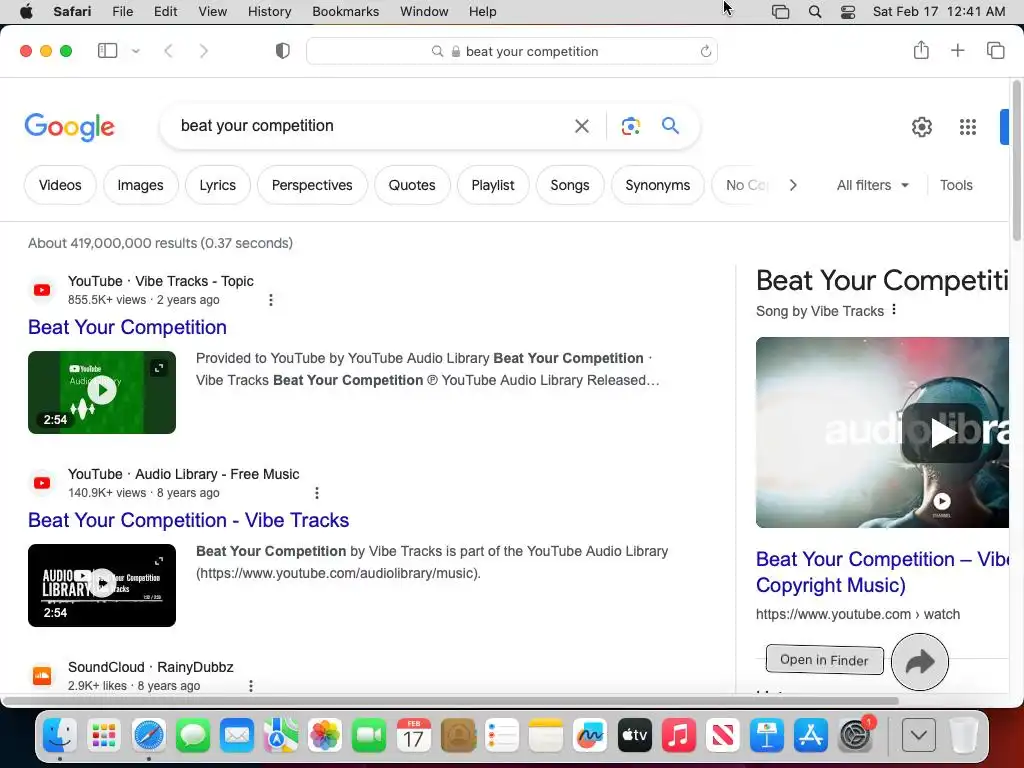Open the Edit menu
This screenshot has width=1024, height=768.
point(165,11)
